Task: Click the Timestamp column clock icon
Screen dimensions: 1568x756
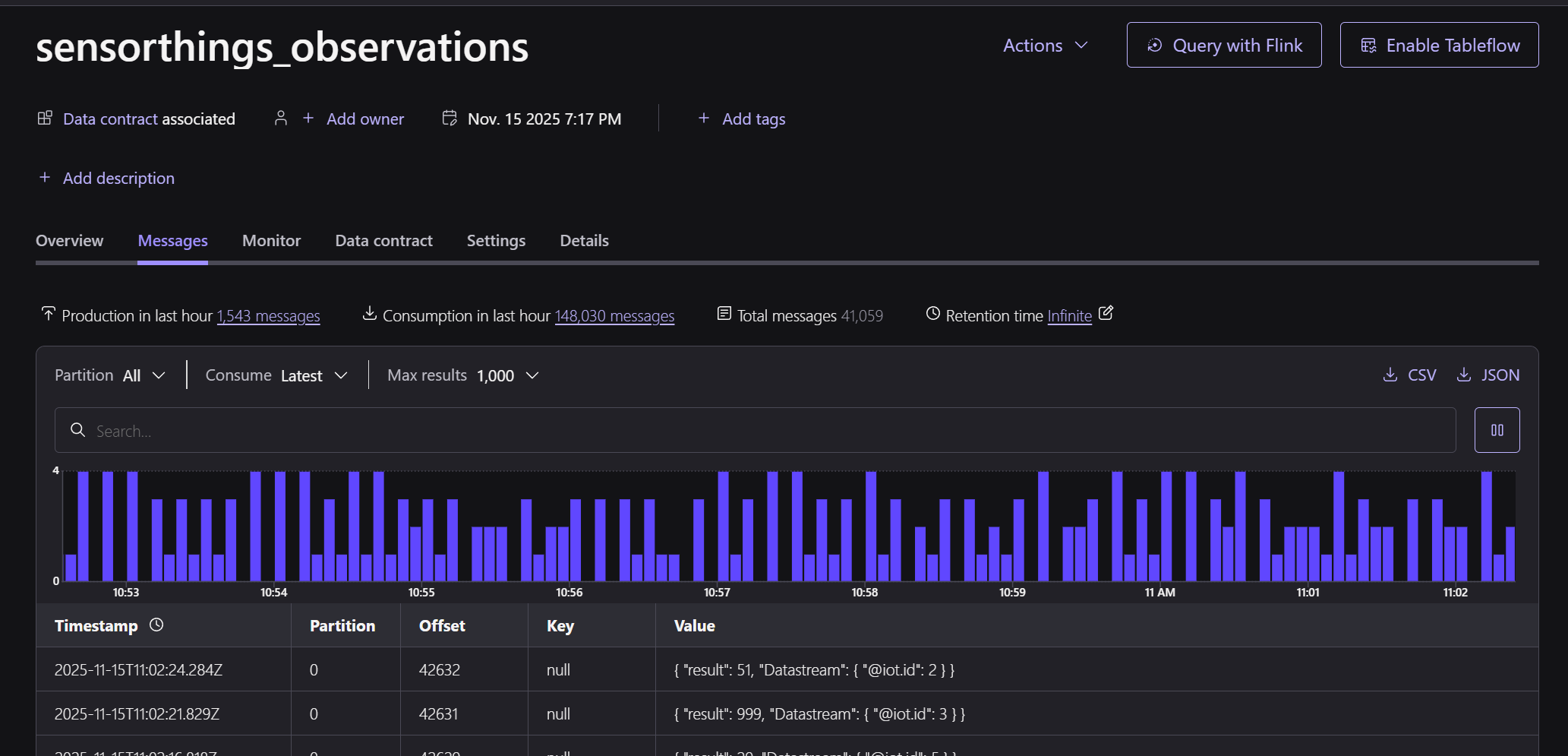Action: (156, 625)
